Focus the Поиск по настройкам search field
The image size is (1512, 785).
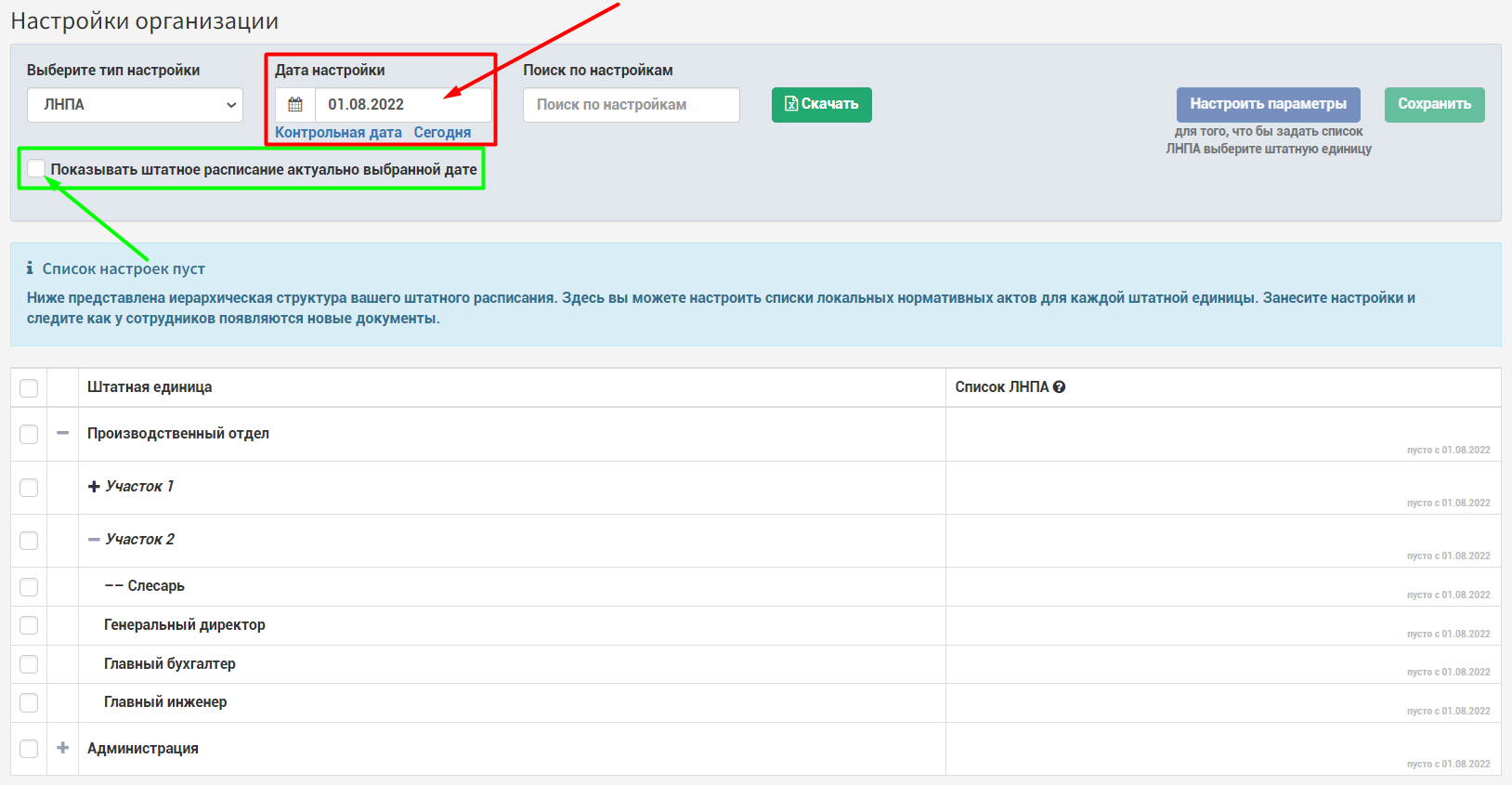point(632,105)
